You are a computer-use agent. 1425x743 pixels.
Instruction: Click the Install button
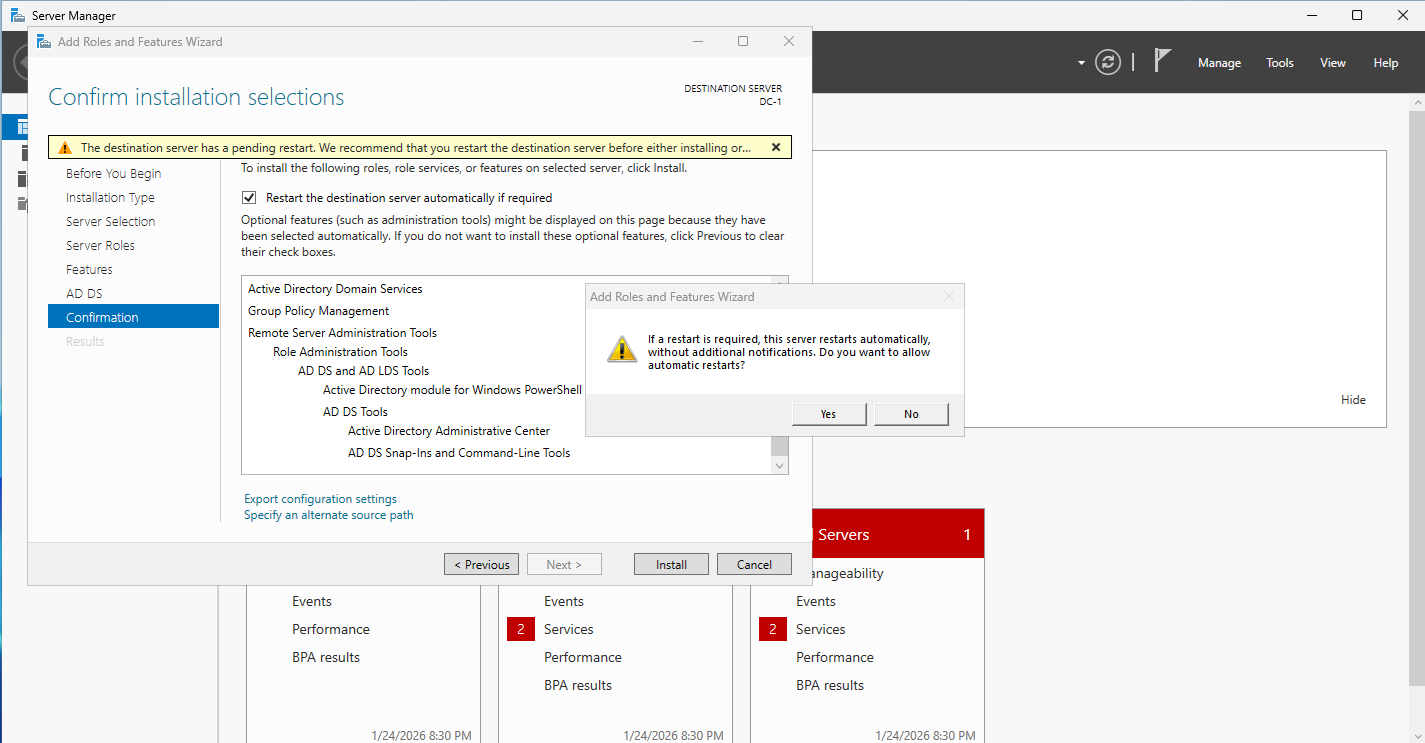[671, 565]
